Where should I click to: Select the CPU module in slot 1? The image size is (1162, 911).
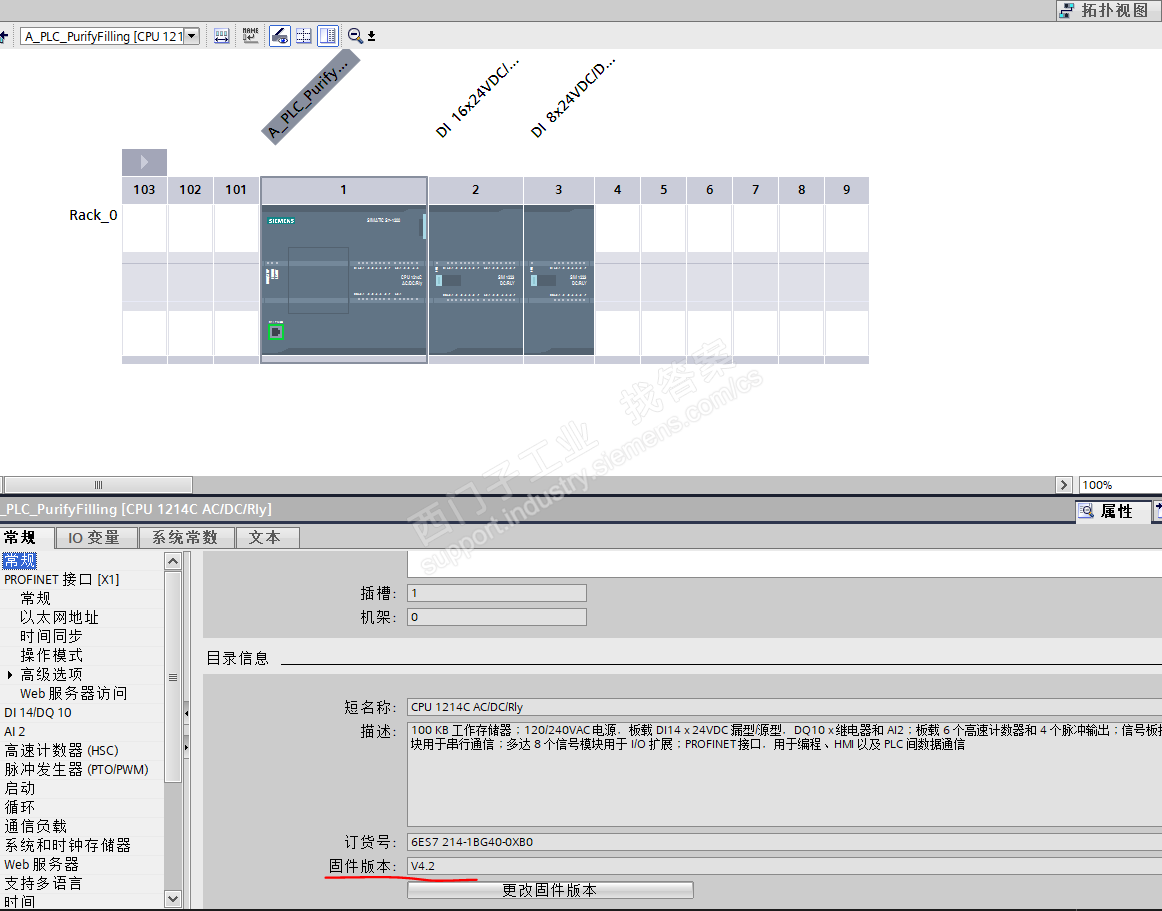(x=344, y=280)
